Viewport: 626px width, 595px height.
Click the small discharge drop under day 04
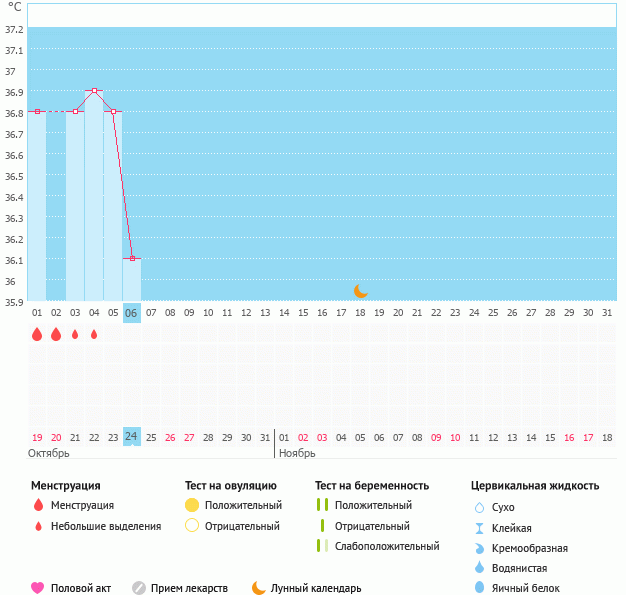pos(94,335)
